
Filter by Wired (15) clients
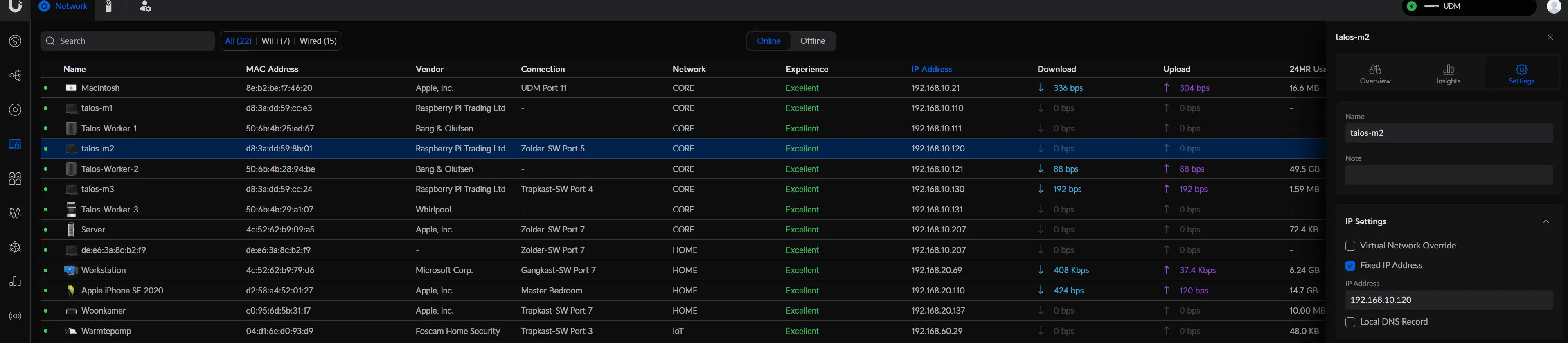click(318, 41)
